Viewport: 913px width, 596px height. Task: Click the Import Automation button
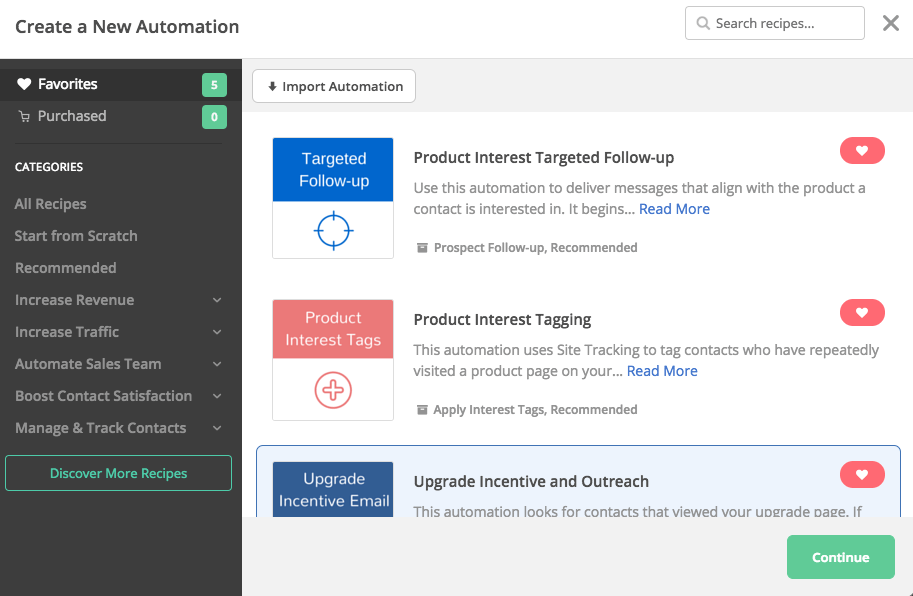click(x=334, y=87)
